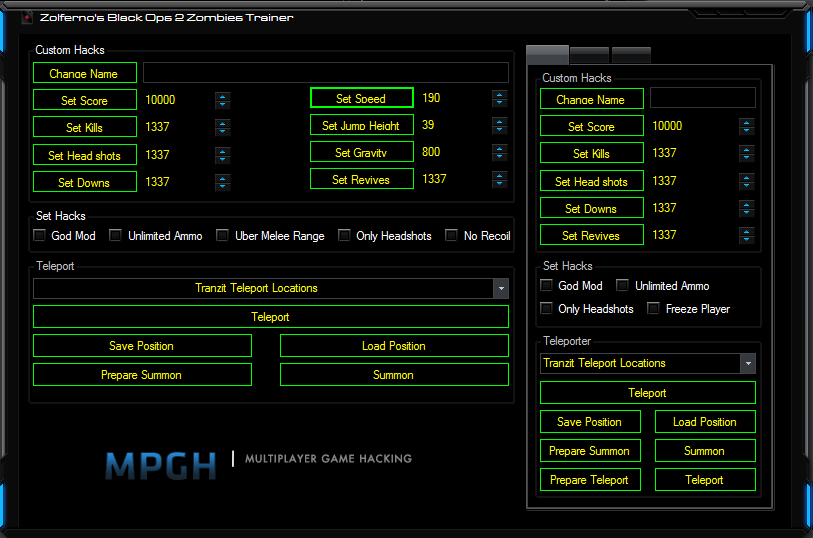813x538 pixels.
Task: Click the Teleport button beside Prepare Teleport
Action: point(704,480)
